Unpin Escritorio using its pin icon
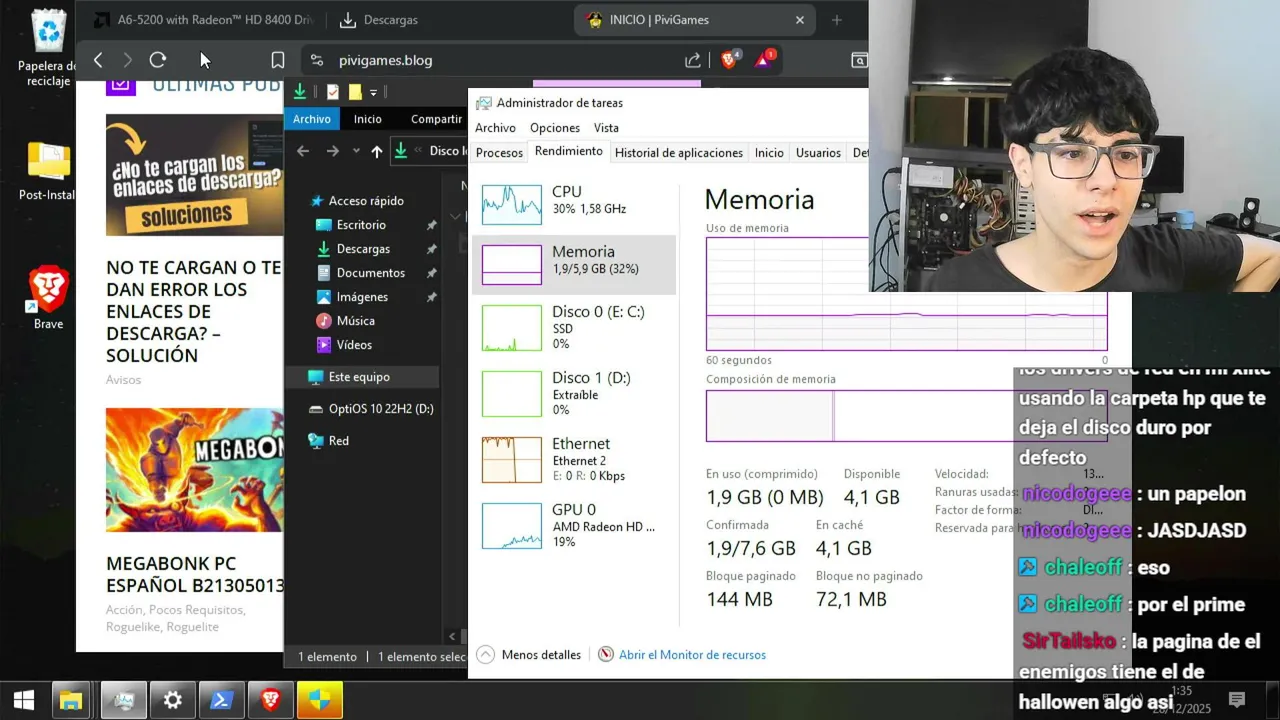 [432, 225]
